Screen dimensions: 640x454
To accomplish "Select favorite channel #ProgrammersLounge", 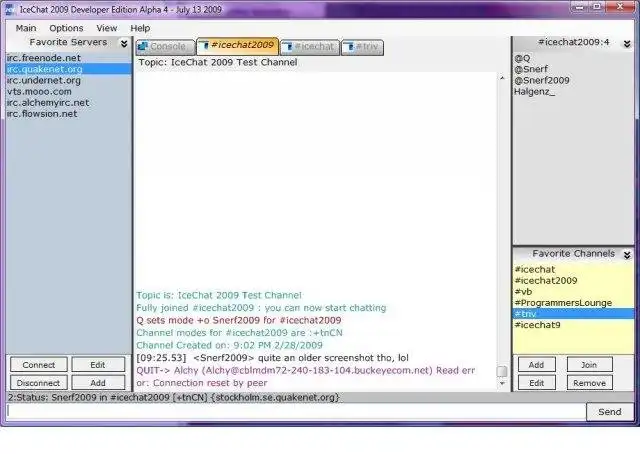I will [573, 303].
